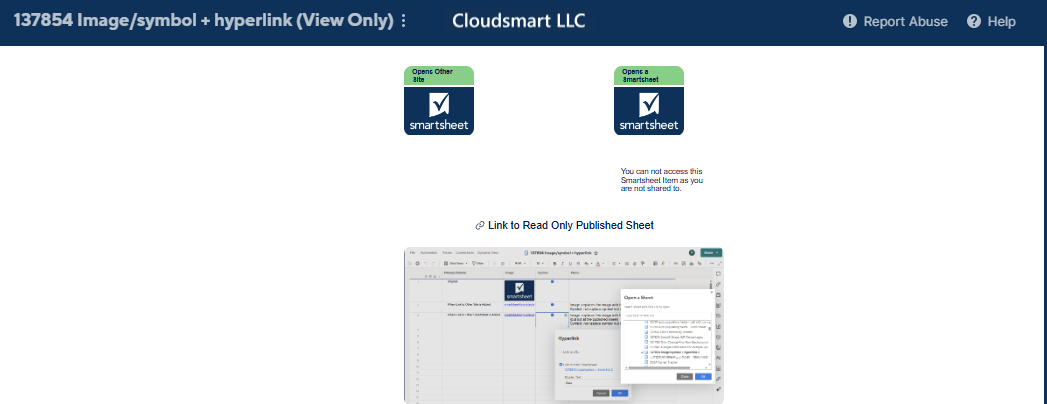Follow Link to Read Only Published Sheet
This screenshot has width=1047, height=404.
(571, 226)
